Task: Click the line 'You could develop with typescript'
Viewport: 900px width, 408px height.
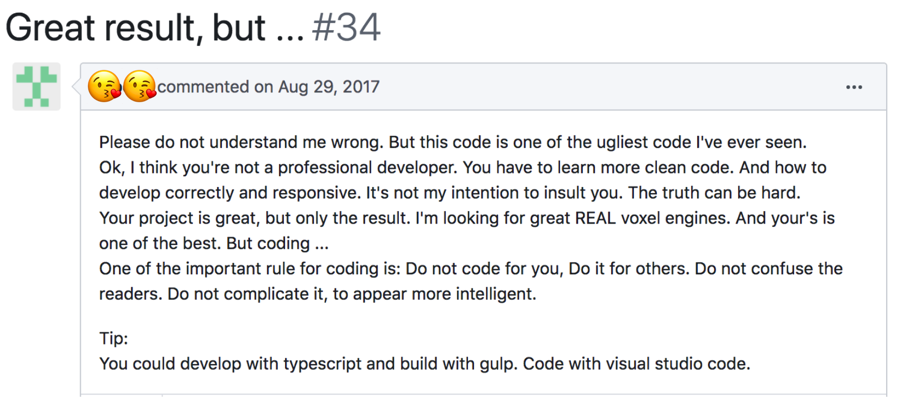Action: tap(424, 364)
